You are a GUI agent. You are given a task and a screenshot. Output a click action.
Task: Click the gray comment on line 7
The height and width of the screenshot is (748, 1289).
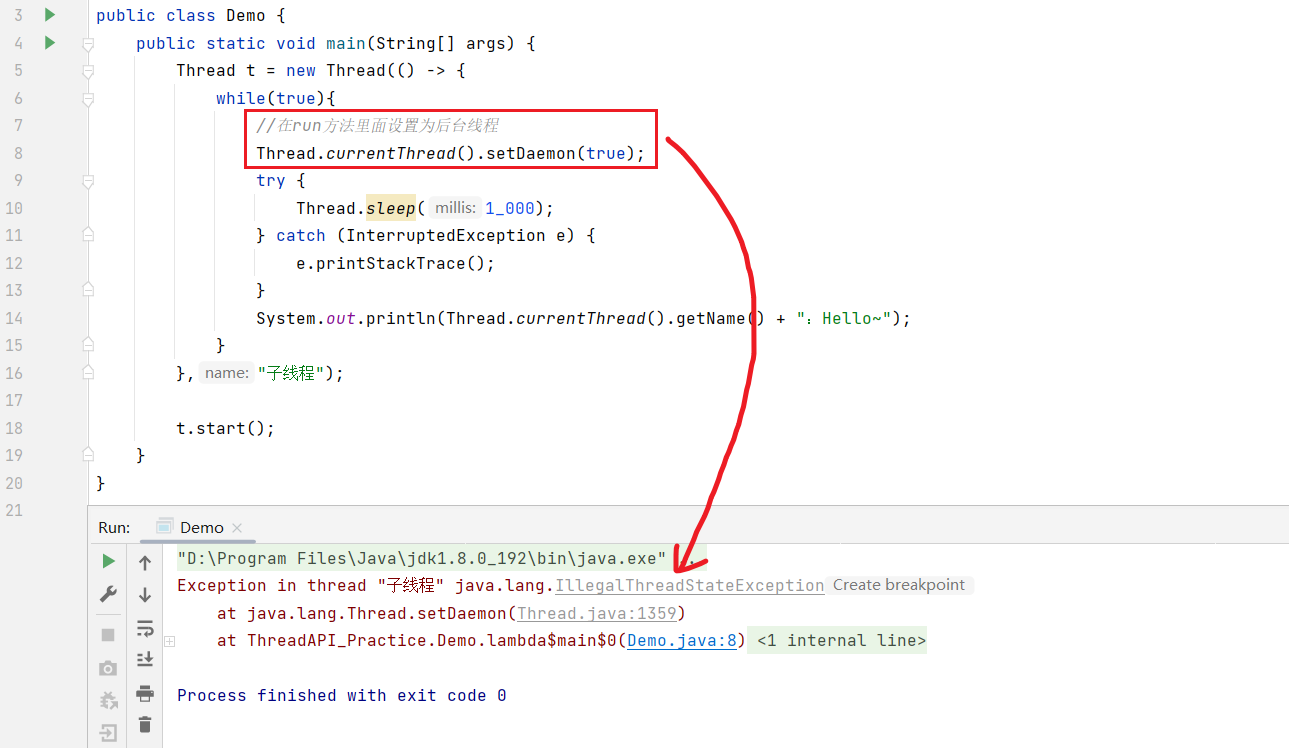click(377, 126)
